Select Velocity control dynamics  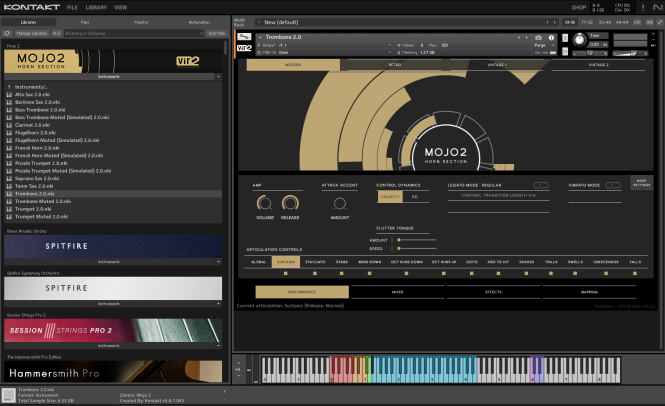[390, 196]
